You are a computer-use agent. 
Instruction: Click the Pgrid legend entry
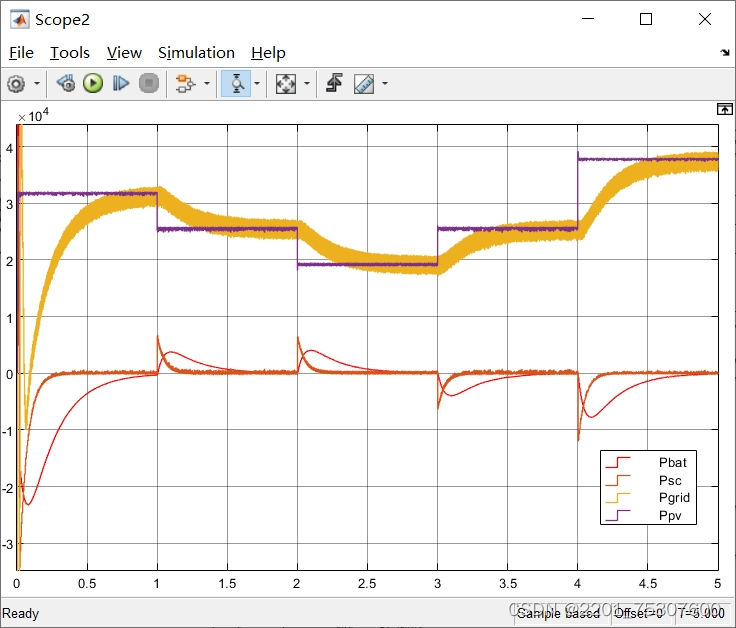tap(674, 498)
